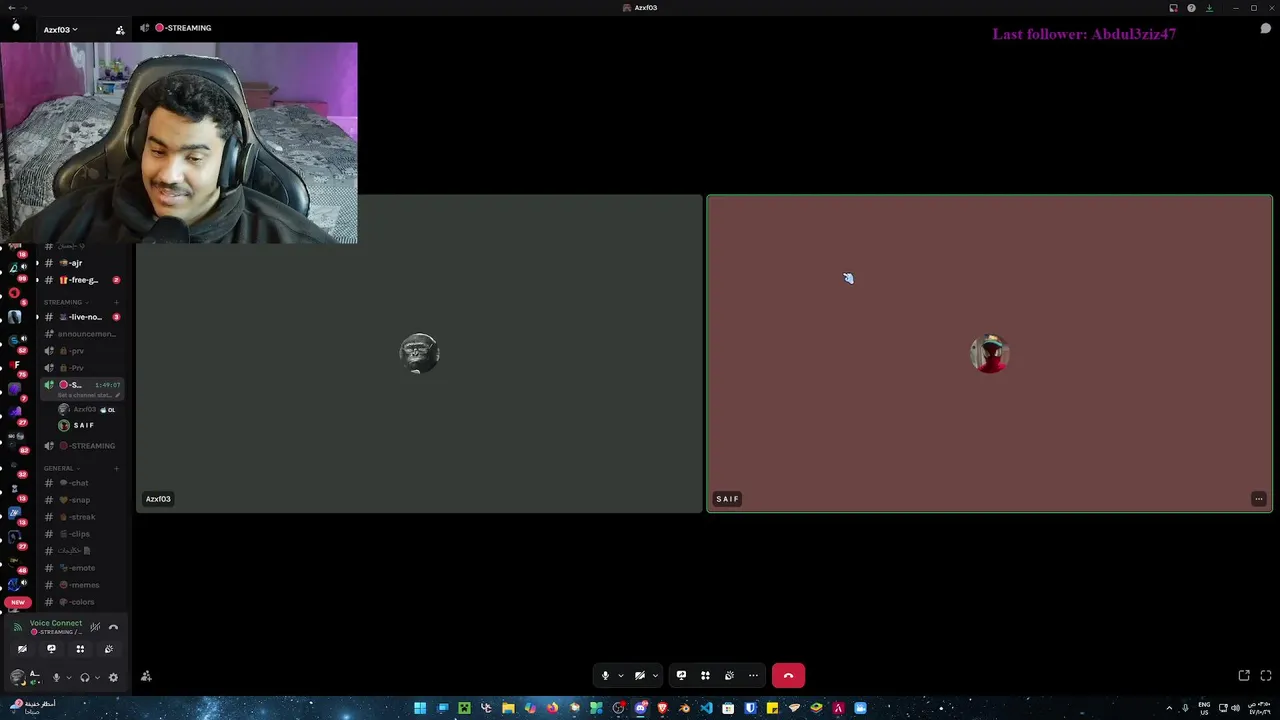Open Windows Start button
Viewport: 1280px width, 720px height.
point(420,708)
